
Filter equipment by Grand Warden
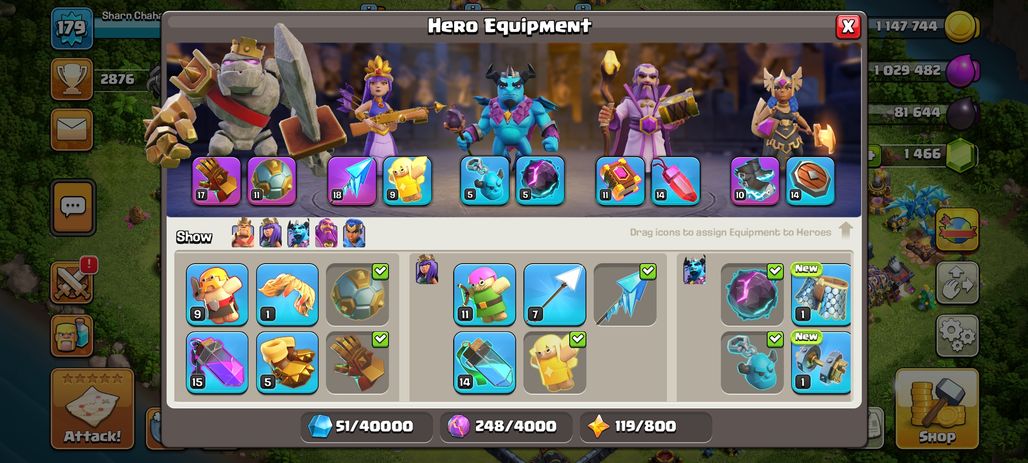[326, 233]
